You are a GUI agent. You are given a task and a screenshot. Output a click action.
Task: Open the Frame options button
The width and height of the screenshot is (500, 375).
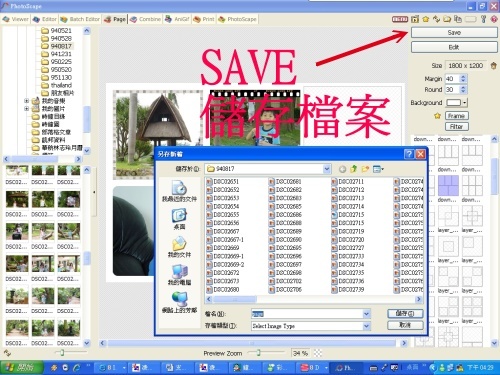click(457, 116)
